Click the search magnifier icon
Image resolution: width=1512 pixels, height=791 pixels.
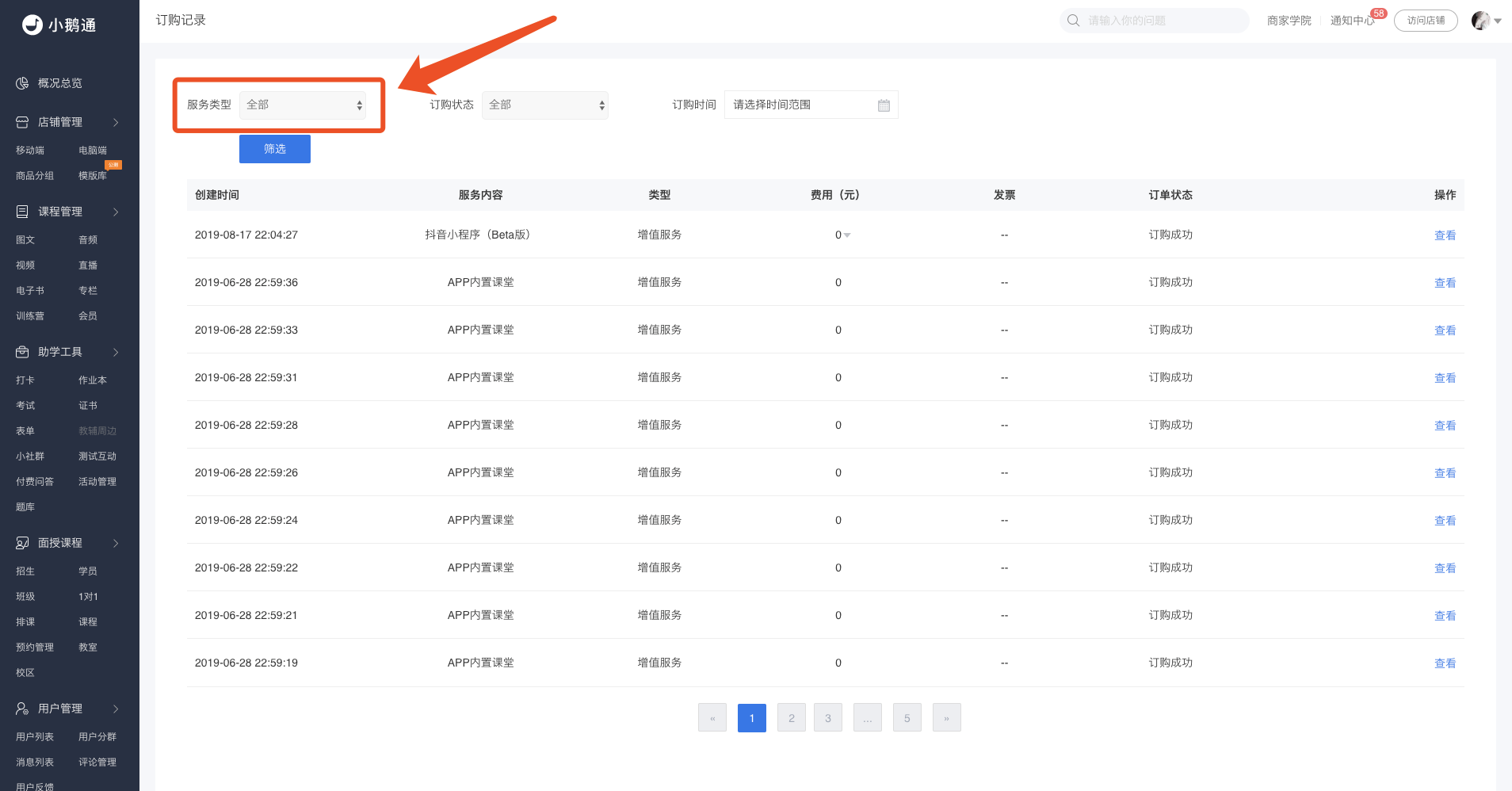[1073, 21]
